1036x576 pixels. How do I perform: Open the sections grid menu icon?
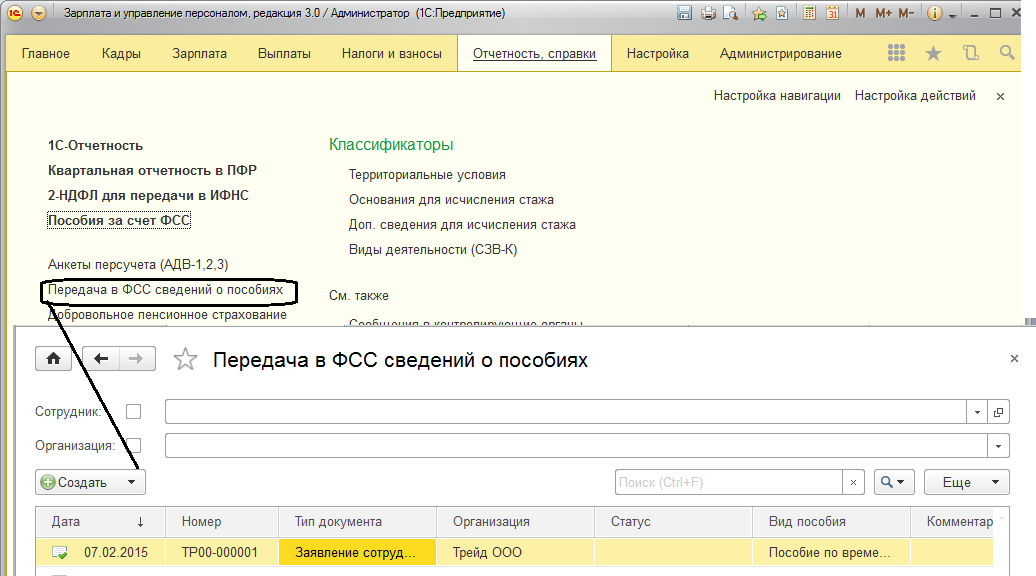point(896,53)
